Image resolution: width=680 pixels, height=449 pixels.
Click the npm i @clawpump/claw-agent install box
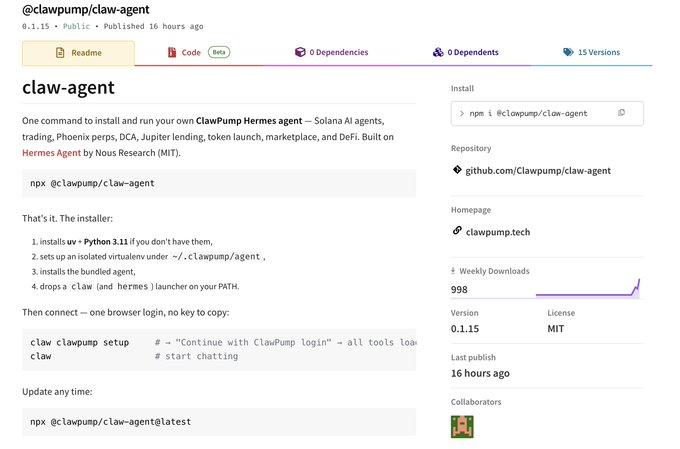(x=547, y=113)
